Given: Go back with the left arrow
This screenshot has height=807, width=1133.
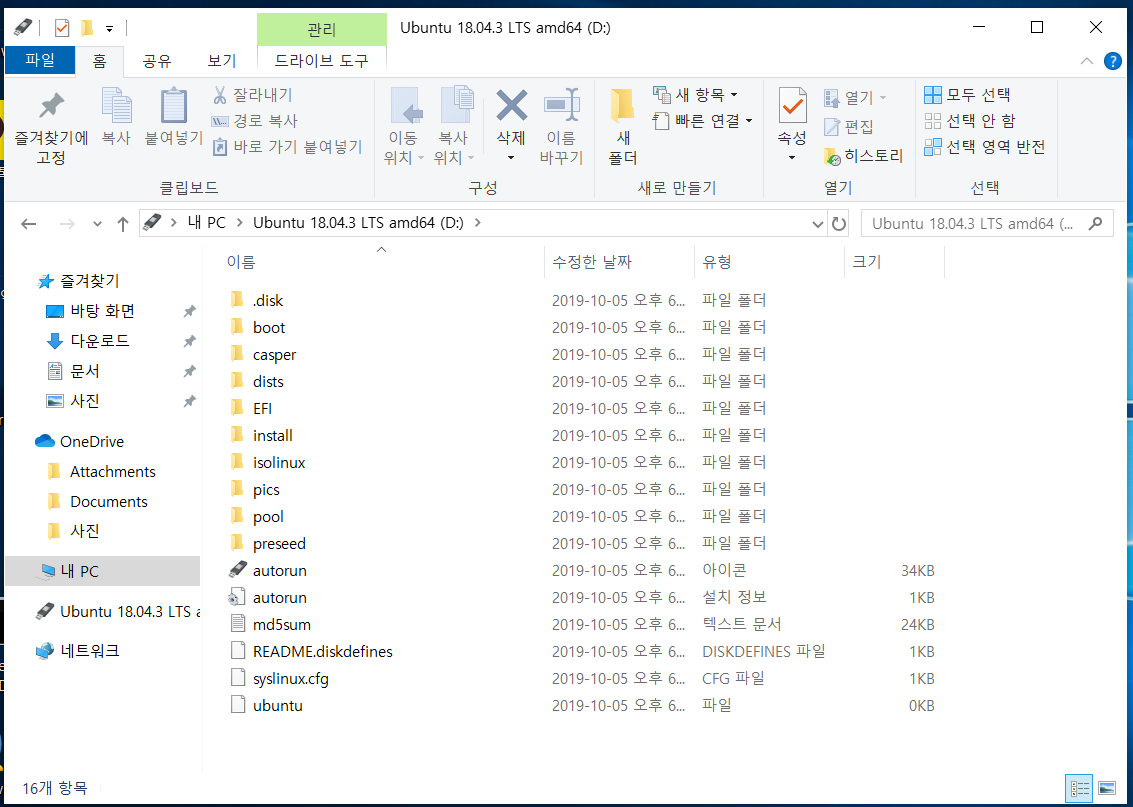Looking at the screenshot, I should tap(28, 224).
